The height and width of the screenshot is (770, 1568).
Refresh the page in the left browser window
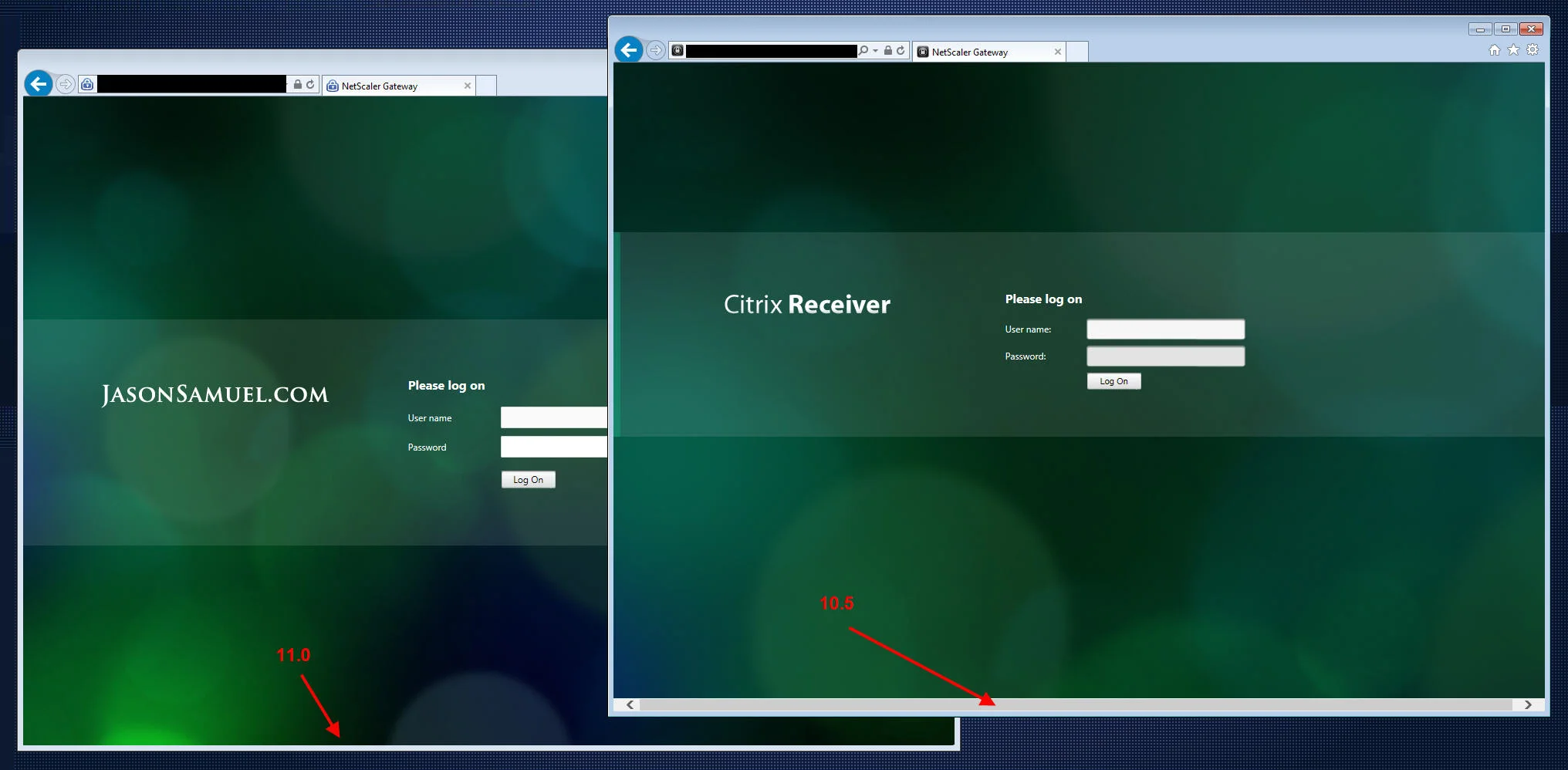[x=310, y=85]
